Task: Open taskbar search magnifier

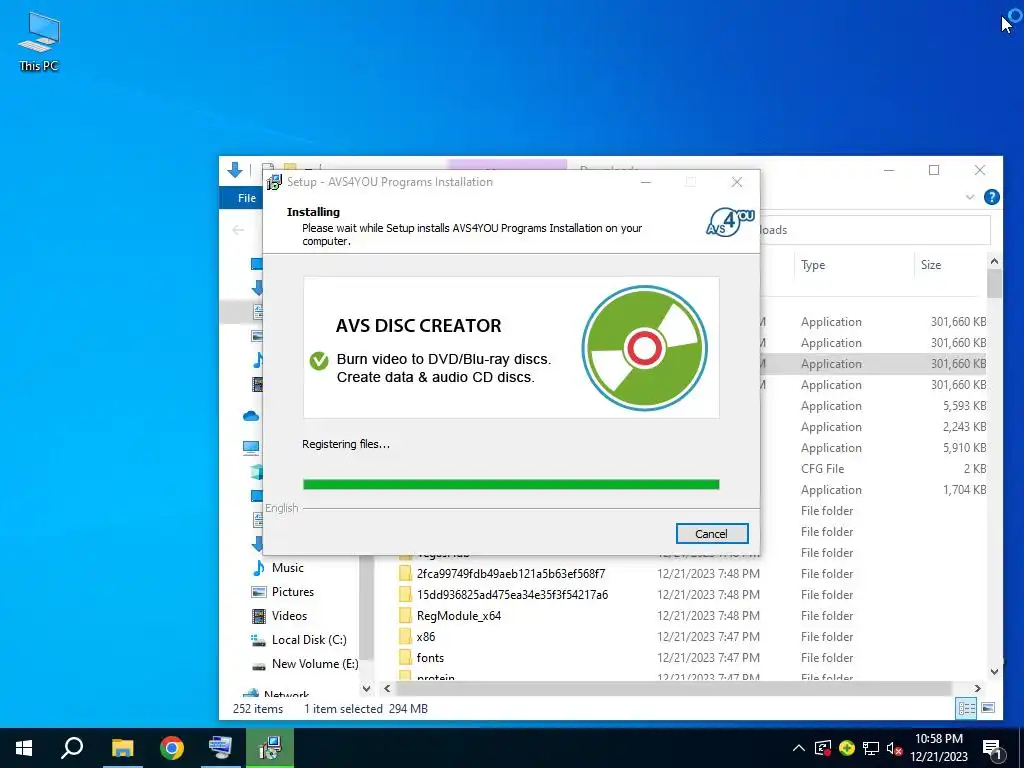Action: pos(72,748)
